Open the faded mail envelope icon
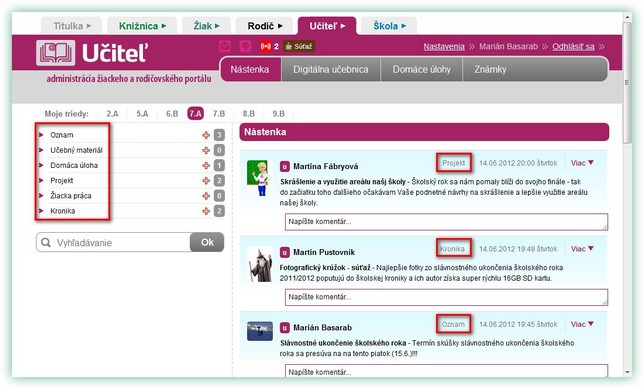Screen dimensions: 644x389 tap(225, 46)
